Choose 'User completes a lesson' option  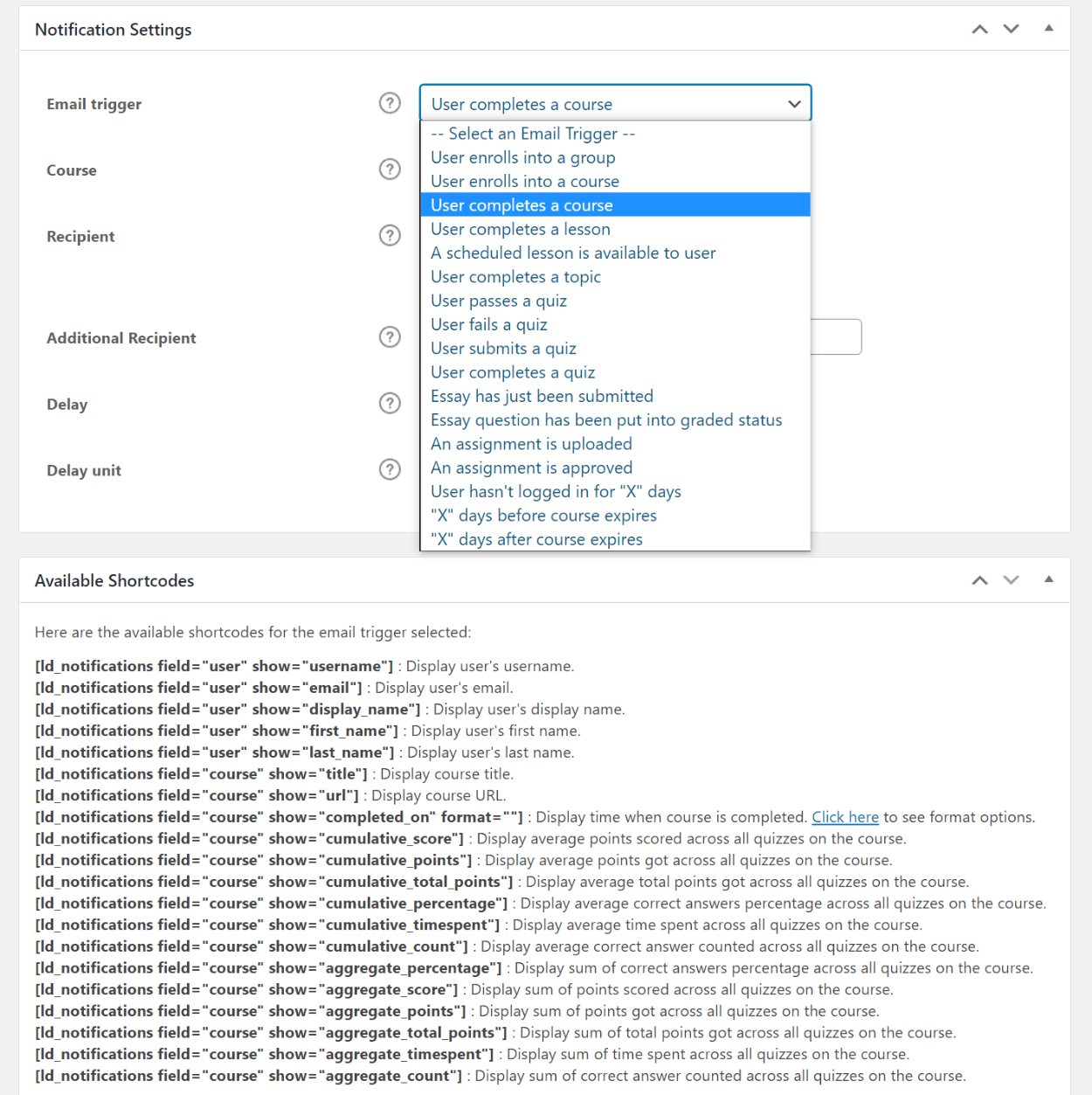click(x=615, y=229)
